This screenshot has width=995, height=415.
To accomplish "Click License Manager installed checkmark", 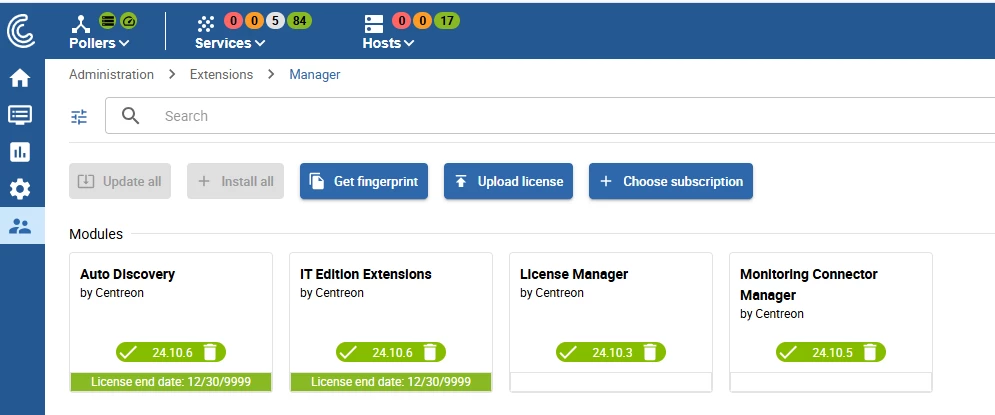I will (568, 352).
